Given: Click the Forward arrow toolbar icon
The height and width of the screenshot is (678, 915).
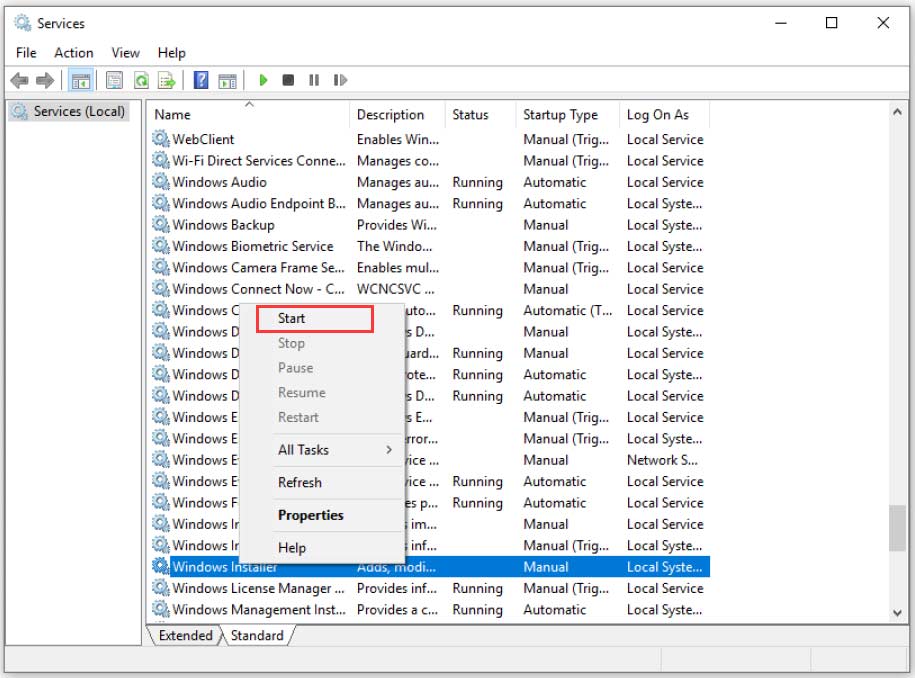Looking at the screenshot, I should pyautogui.click(x=45, y=80).
